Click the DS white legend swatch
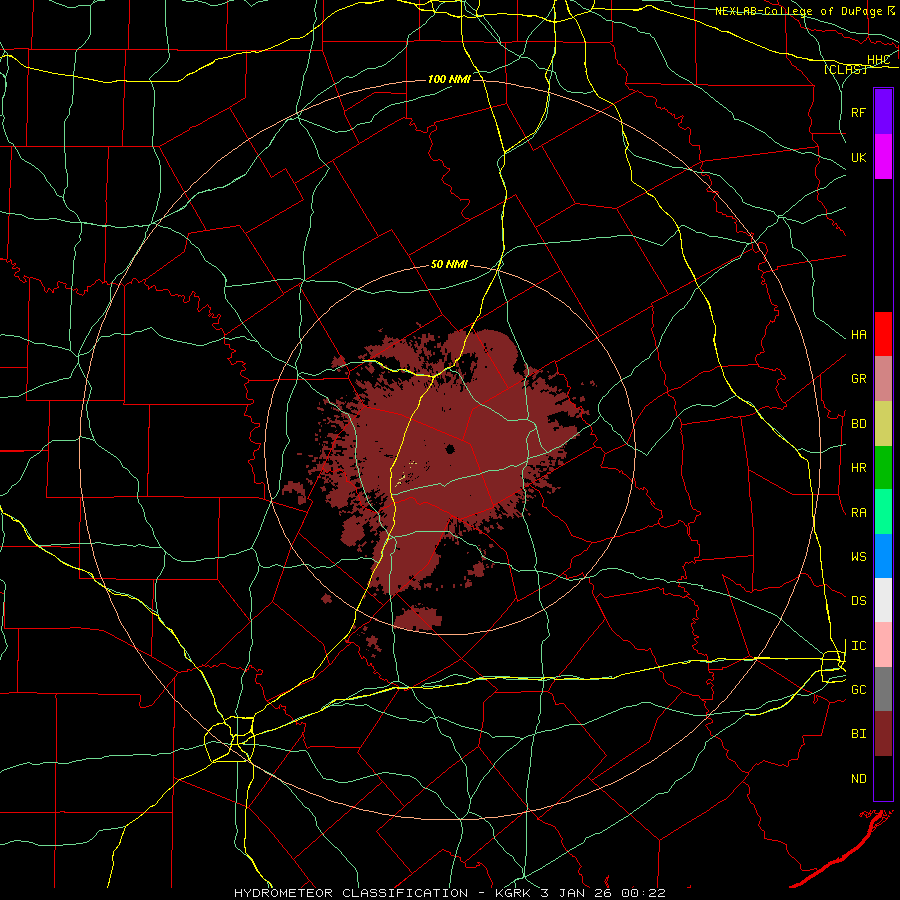 pos(883,600)
